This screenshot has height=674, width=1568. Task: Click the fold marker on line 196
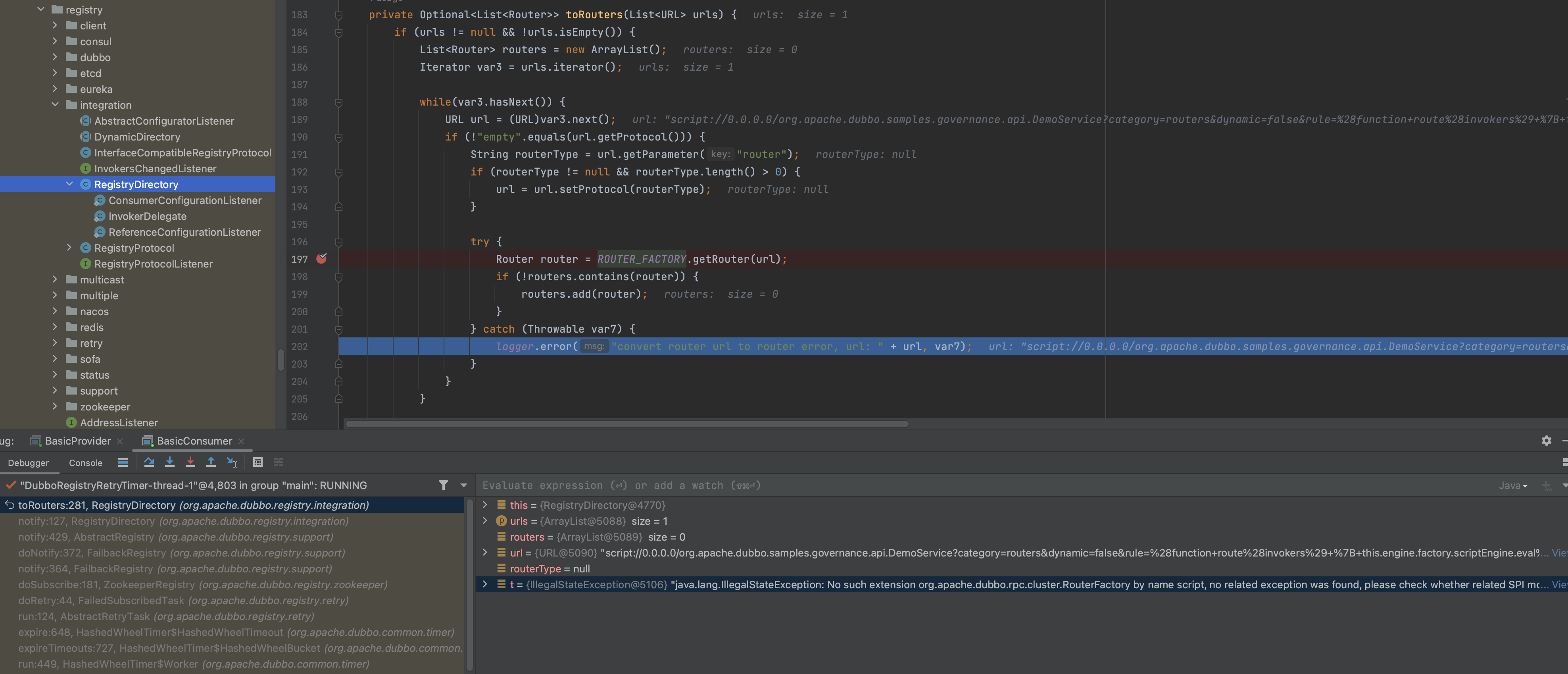[338, 242]
